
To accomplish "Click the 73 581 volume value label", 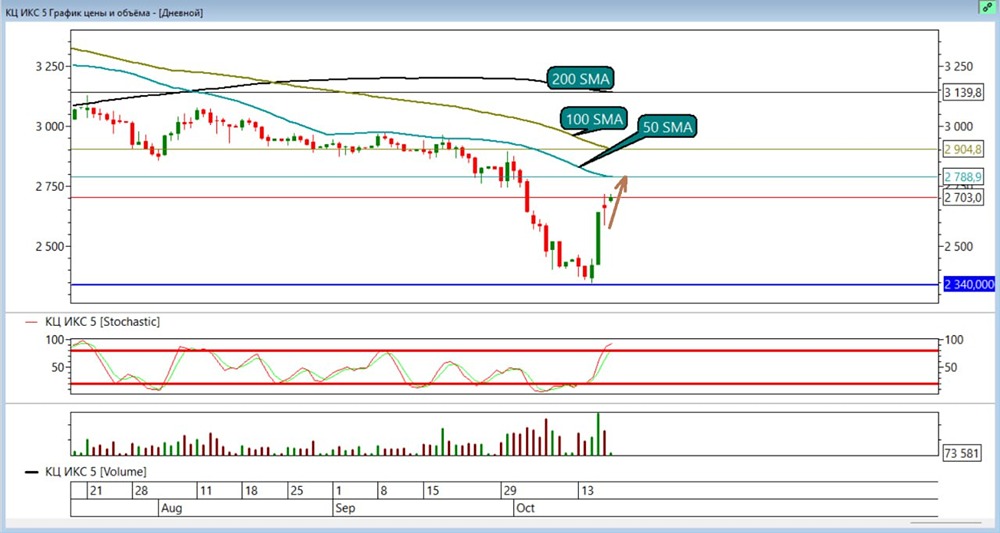I will coord(962,453).
